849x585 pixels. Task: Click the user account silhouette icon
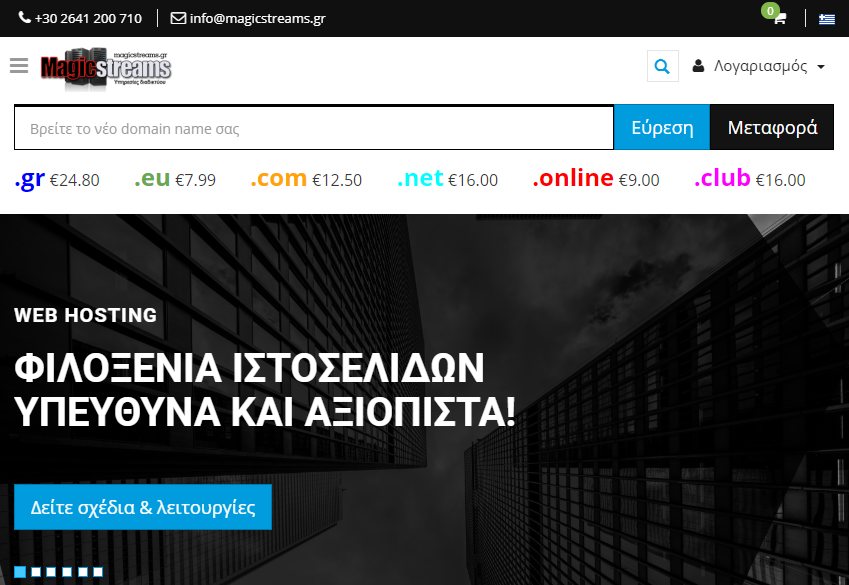(698, 66)
